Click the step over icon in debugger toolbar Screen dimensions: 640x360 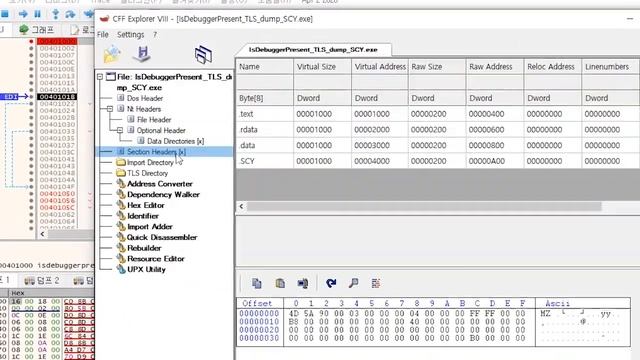(x=70, y=14)
